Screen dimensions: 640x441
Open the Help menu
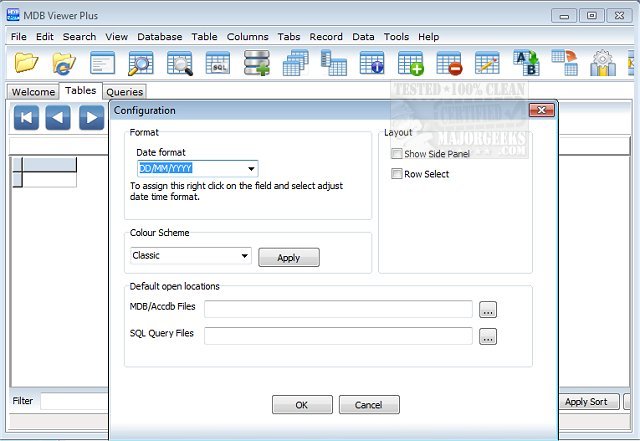(x=428, y=37)
